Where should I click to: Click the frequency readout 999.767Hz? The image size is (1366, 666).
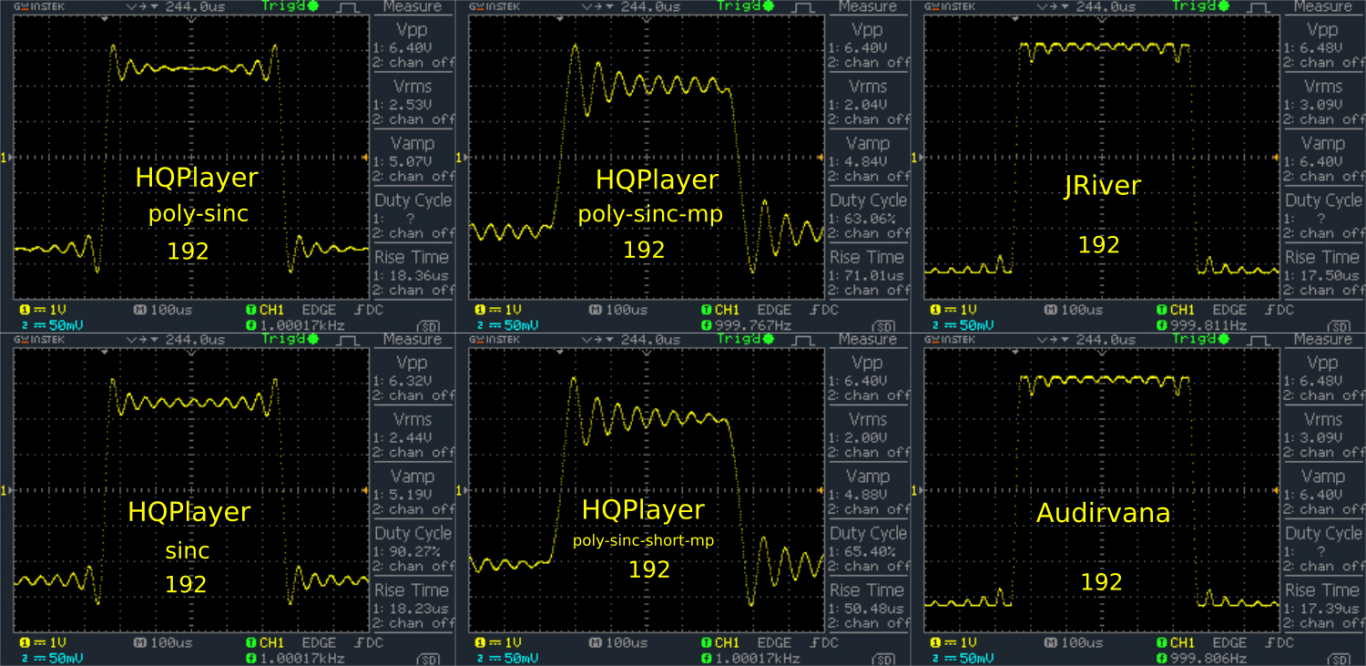pyautogui.click(x=750, y=326)
